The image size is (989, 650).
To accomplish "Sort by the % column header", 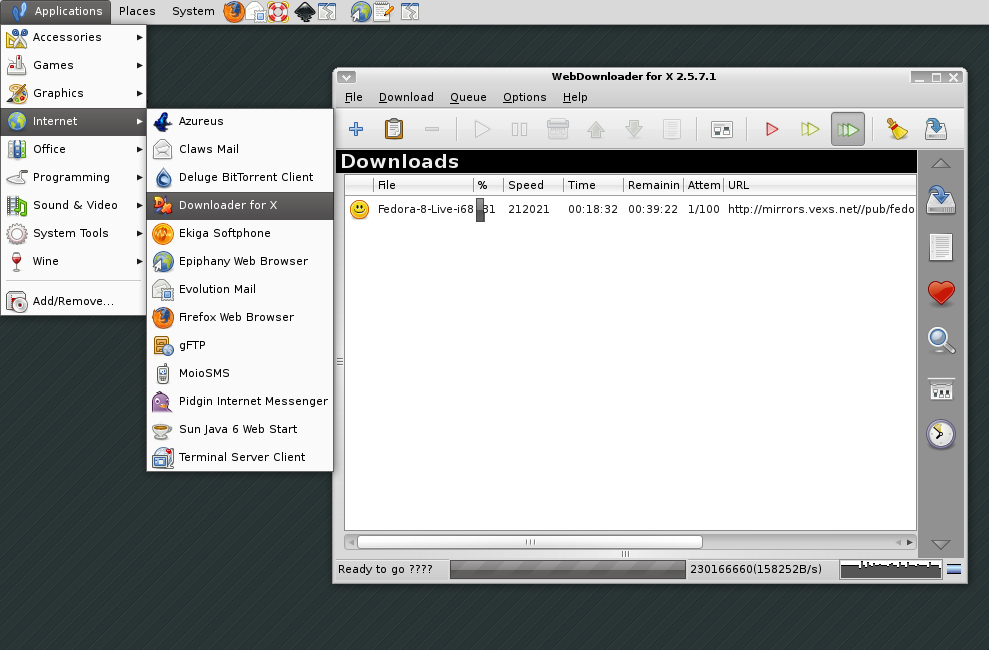I will [488, 185].
